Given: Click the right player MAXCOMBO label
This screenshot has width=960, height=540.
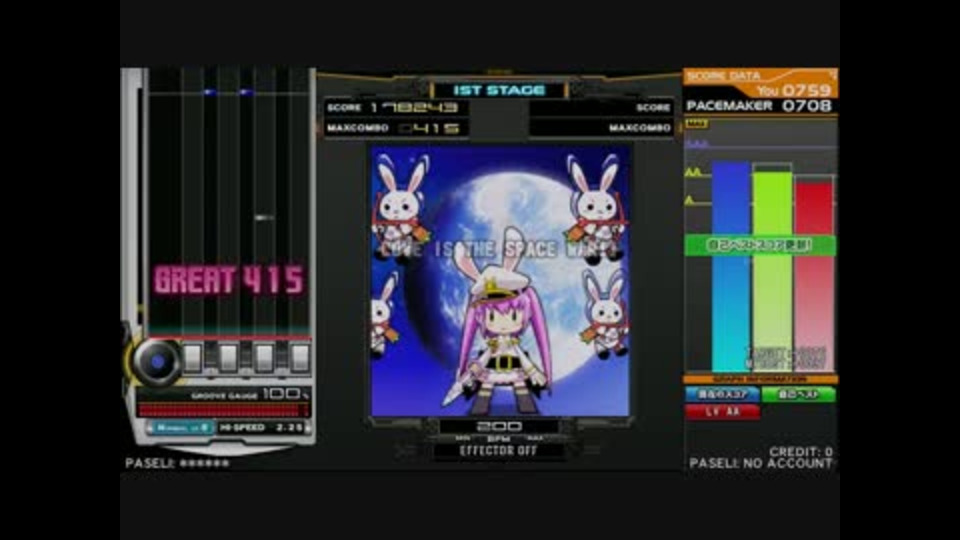Looking at the screenshot, I should (x=640, y=128).
